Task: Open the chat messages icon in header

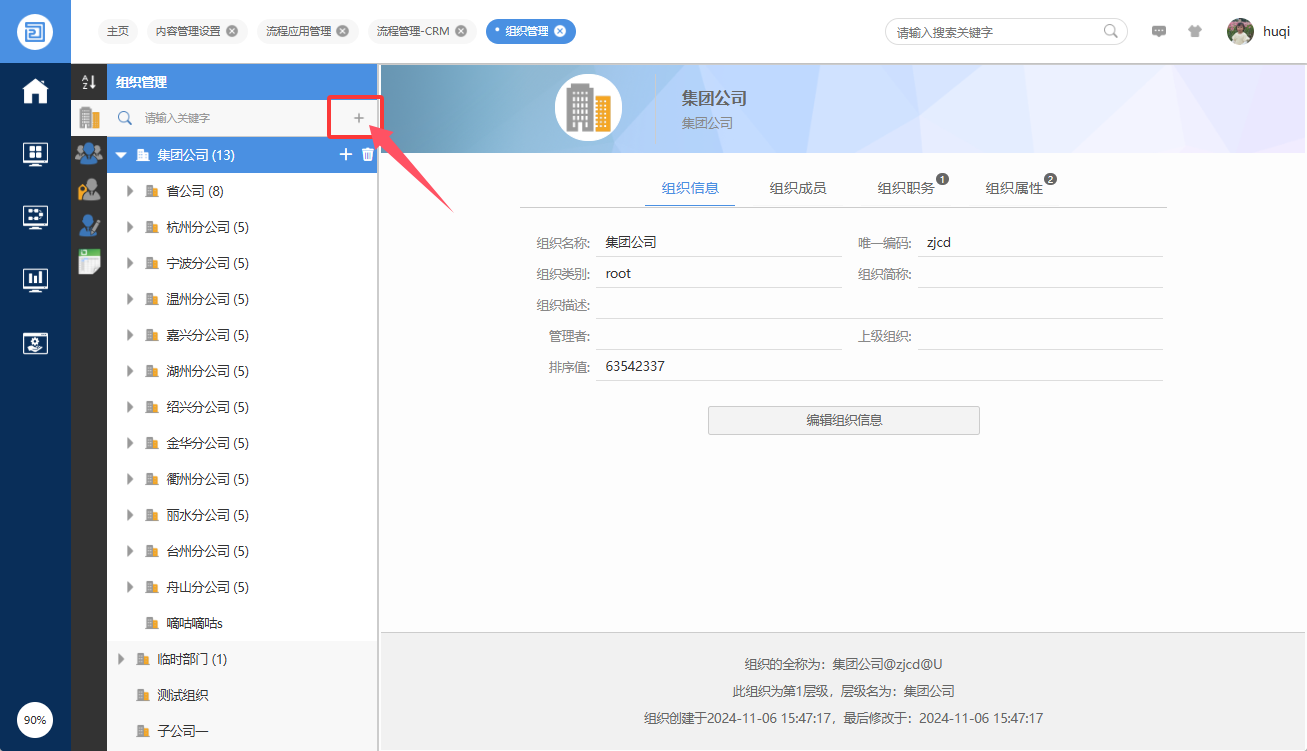Action: click(1159, 31)
